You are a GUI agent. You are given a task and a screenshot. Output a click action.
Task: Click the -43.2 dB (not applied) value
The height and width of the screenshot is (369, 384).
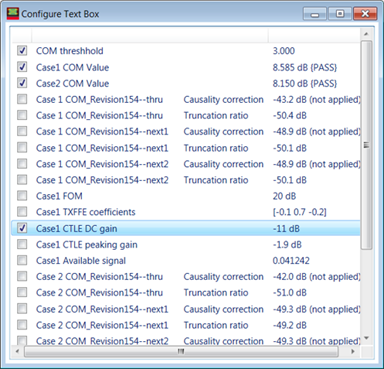[316, 99]
